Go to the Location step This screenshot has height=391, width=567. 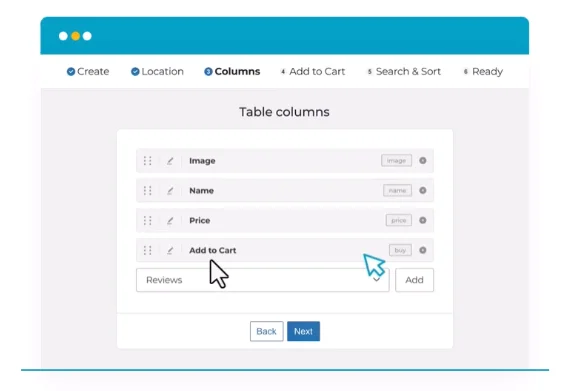click(x=157, y=72)
